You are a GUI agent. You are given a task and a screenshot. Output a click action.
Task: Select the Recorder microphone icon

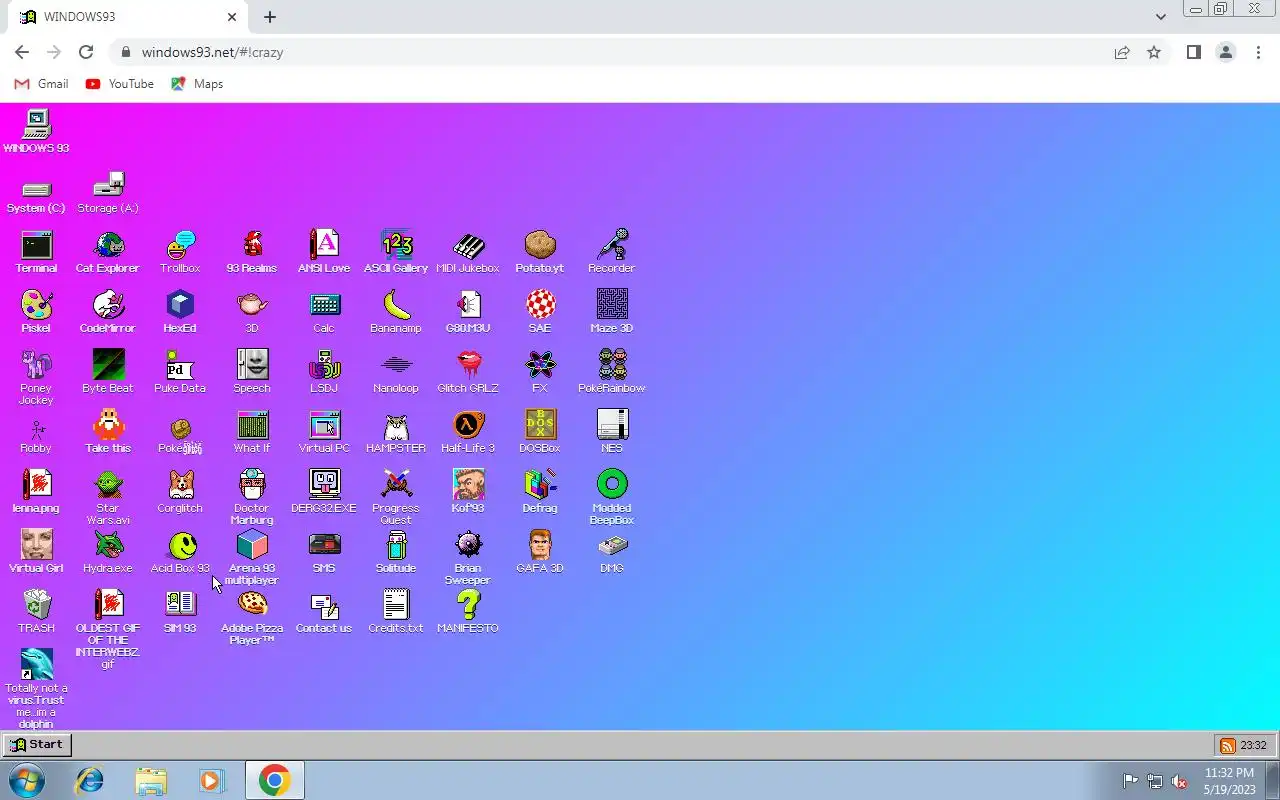tap(612, 251)
